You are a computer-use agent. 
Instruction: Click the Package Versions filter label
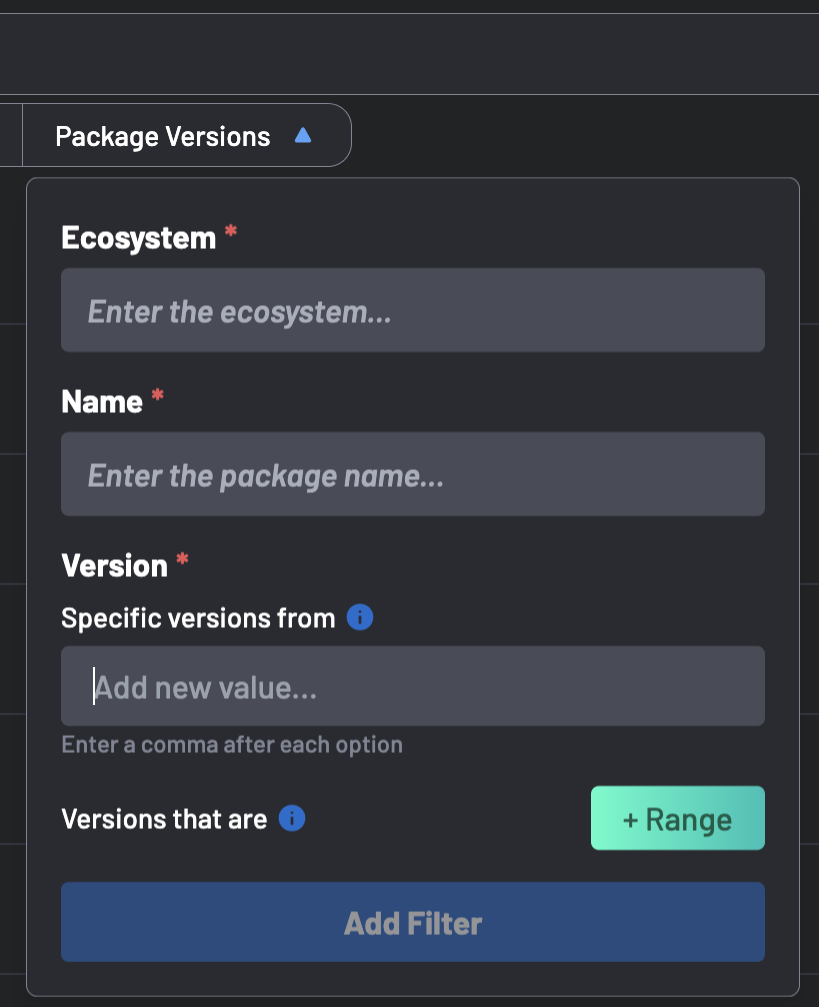point(163,136)
